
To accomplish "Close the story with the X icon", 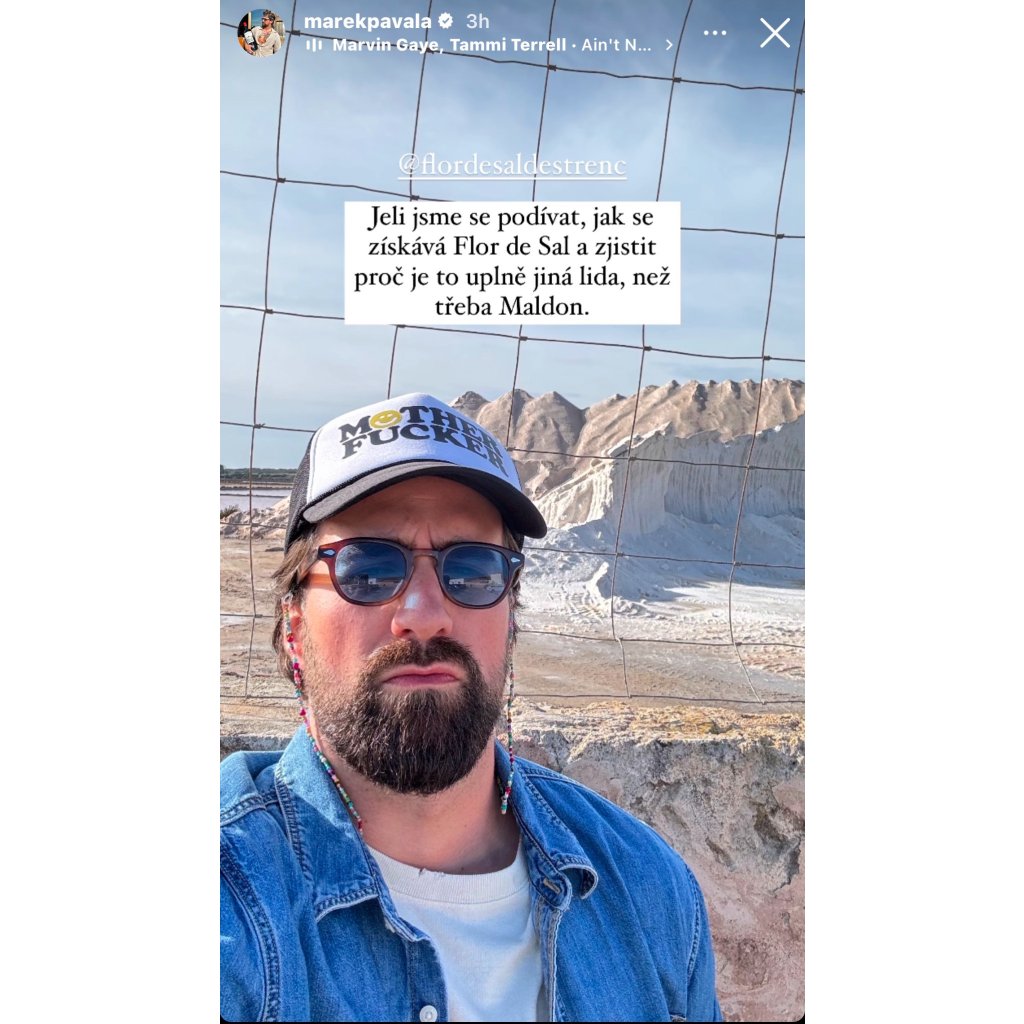I will pyautogui.click(x=775, y=33).
